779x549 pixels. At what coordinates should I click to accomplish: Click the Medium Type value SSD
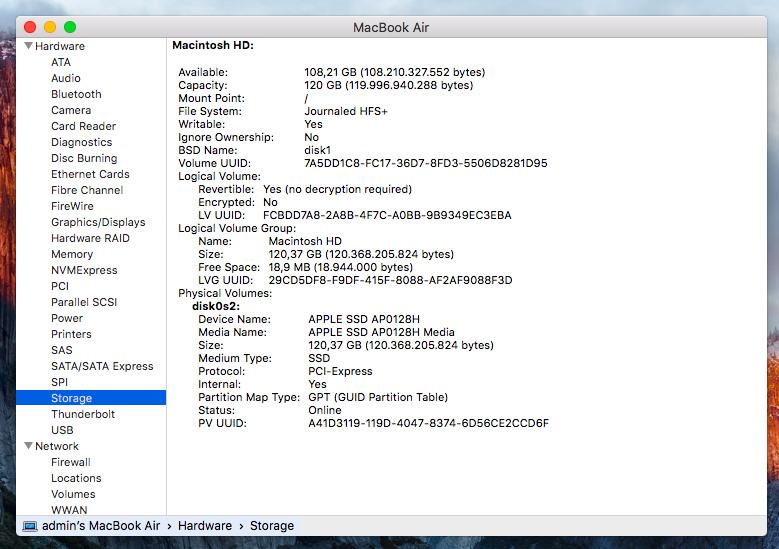(319, 358)
